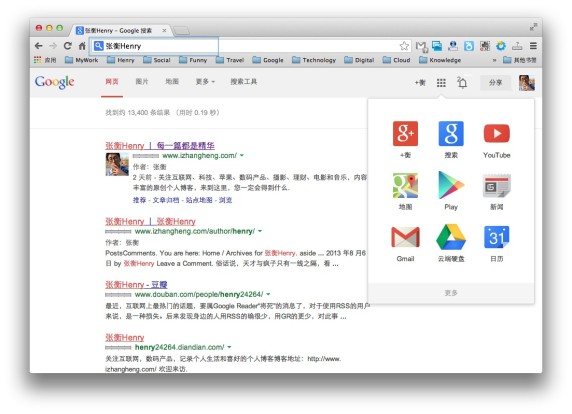Open Google Maps app icon

coord(405,186)
